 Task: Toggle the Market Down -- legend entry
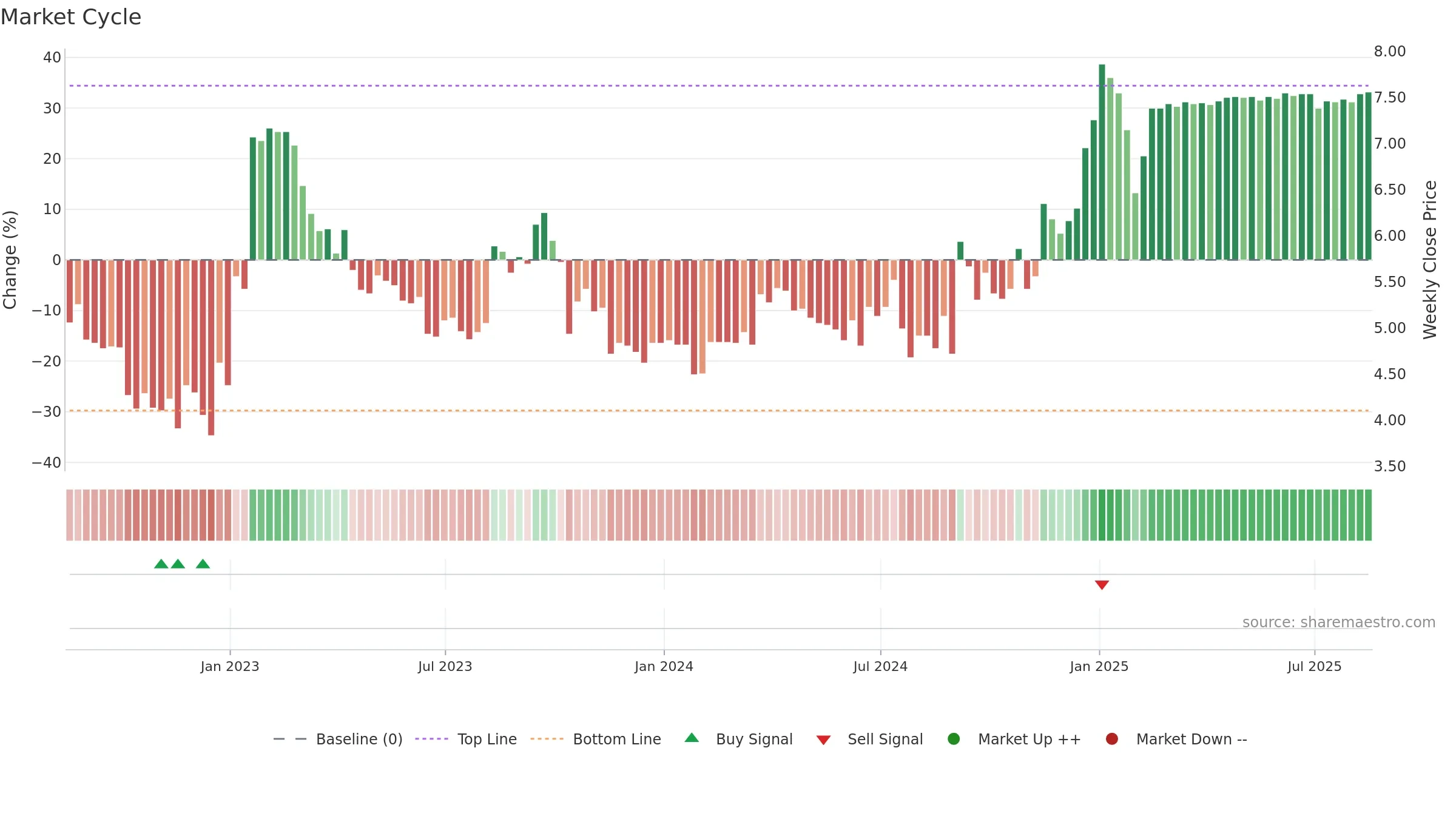[x=1176, y=739]
